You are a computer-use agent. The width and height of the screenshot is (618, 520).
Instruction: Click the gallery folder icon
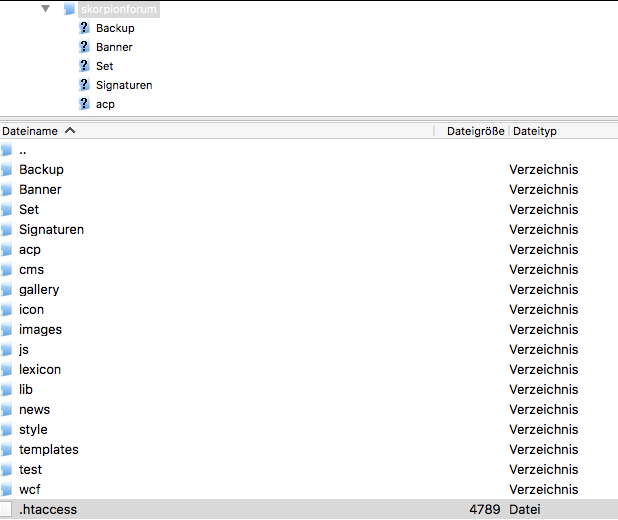click(x=7, y=290)
